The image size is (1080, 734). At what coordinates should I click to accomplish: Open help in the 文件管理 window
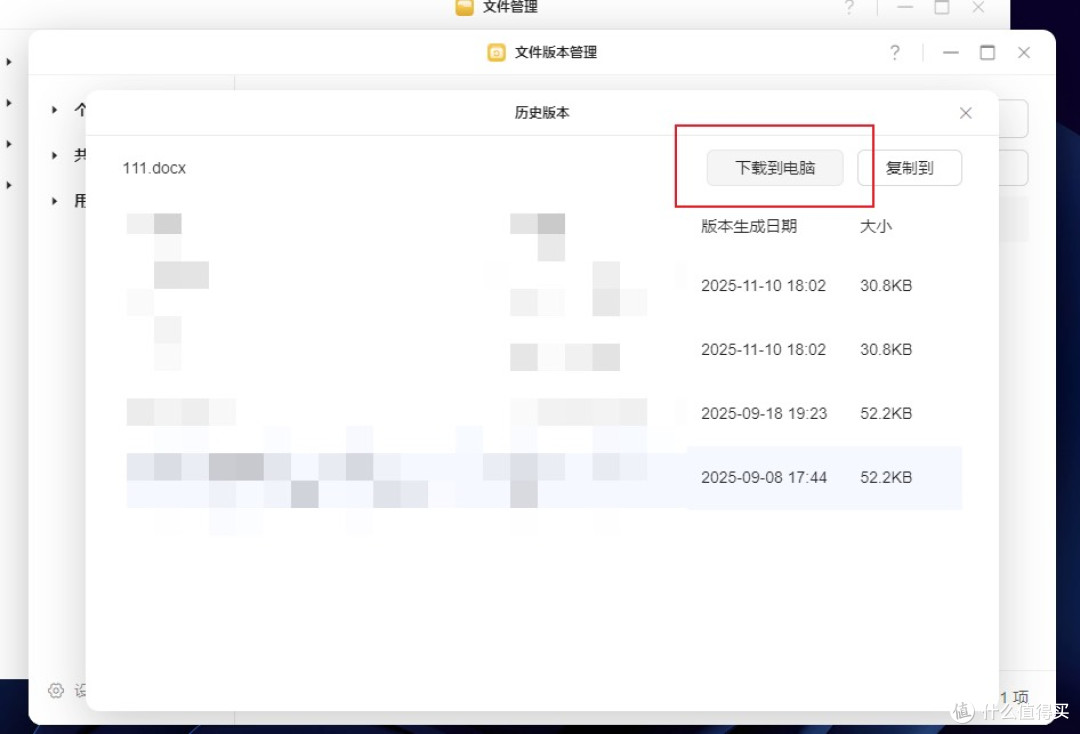click(849, 8)
